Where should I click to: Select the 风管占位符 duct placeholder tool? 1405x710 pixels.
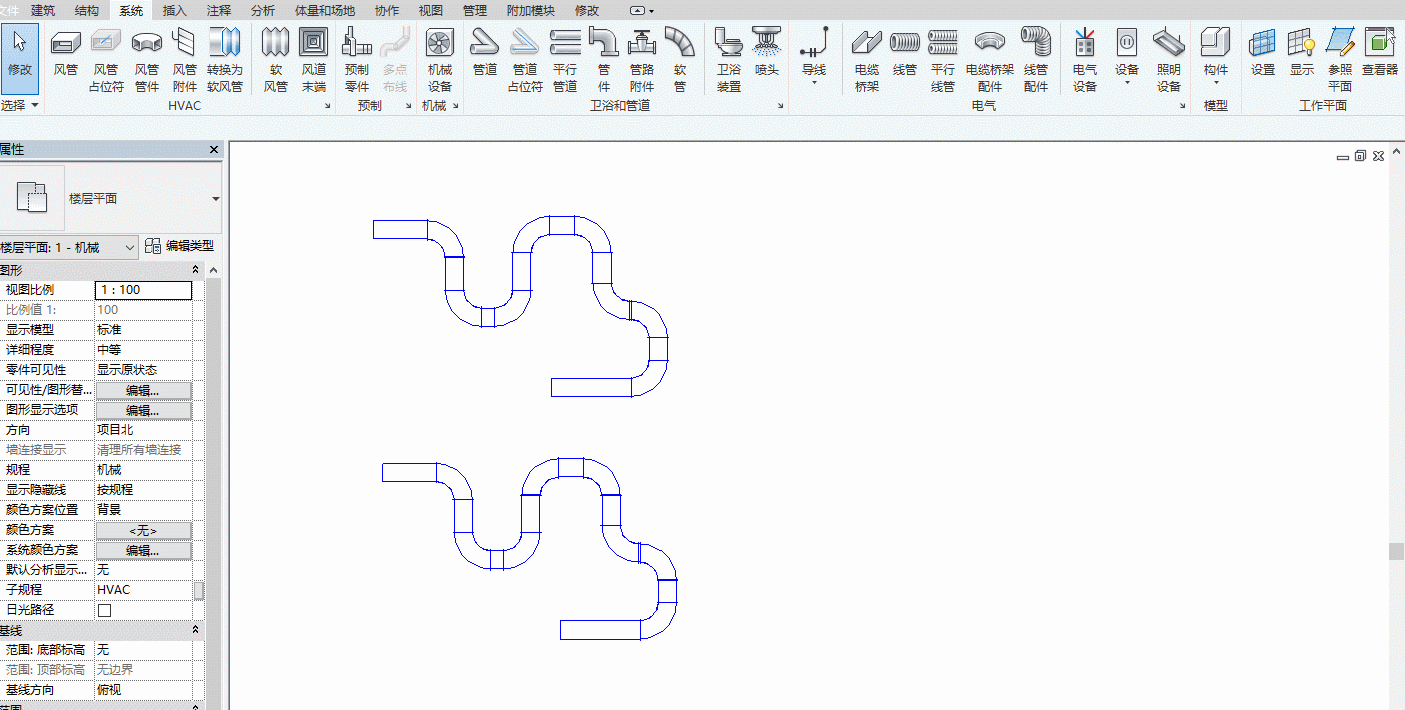pyautogui.click(x=106, y=58)
